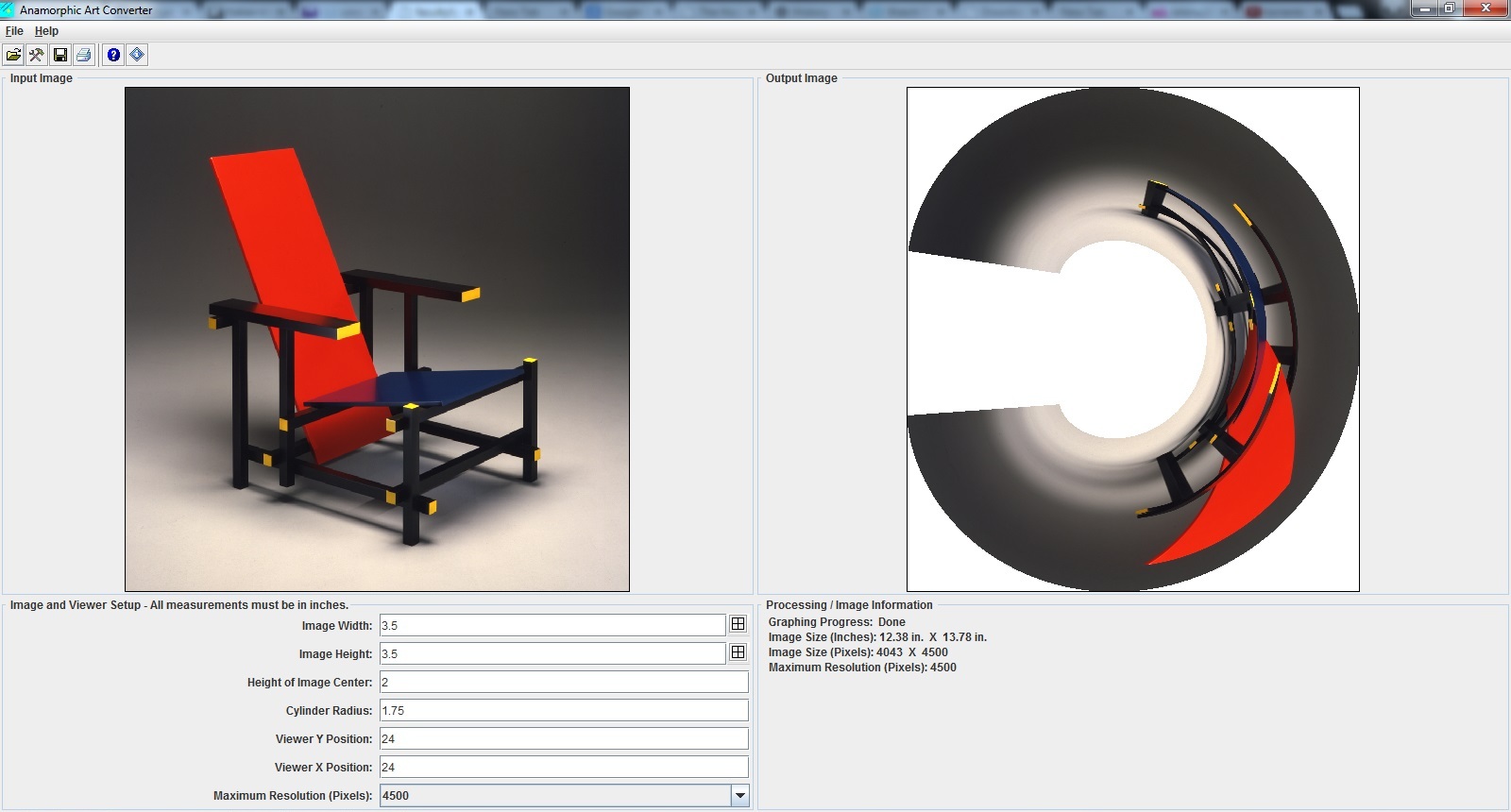Click the floppy disk save icon
This screenshot has height=812, width=1511.
60,55
